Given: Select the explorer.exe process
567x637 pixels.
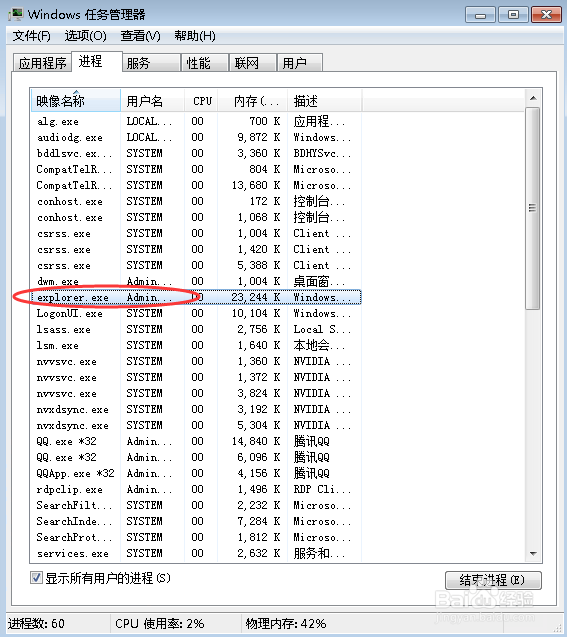Looking at the screenshot, I should [196, 297].
